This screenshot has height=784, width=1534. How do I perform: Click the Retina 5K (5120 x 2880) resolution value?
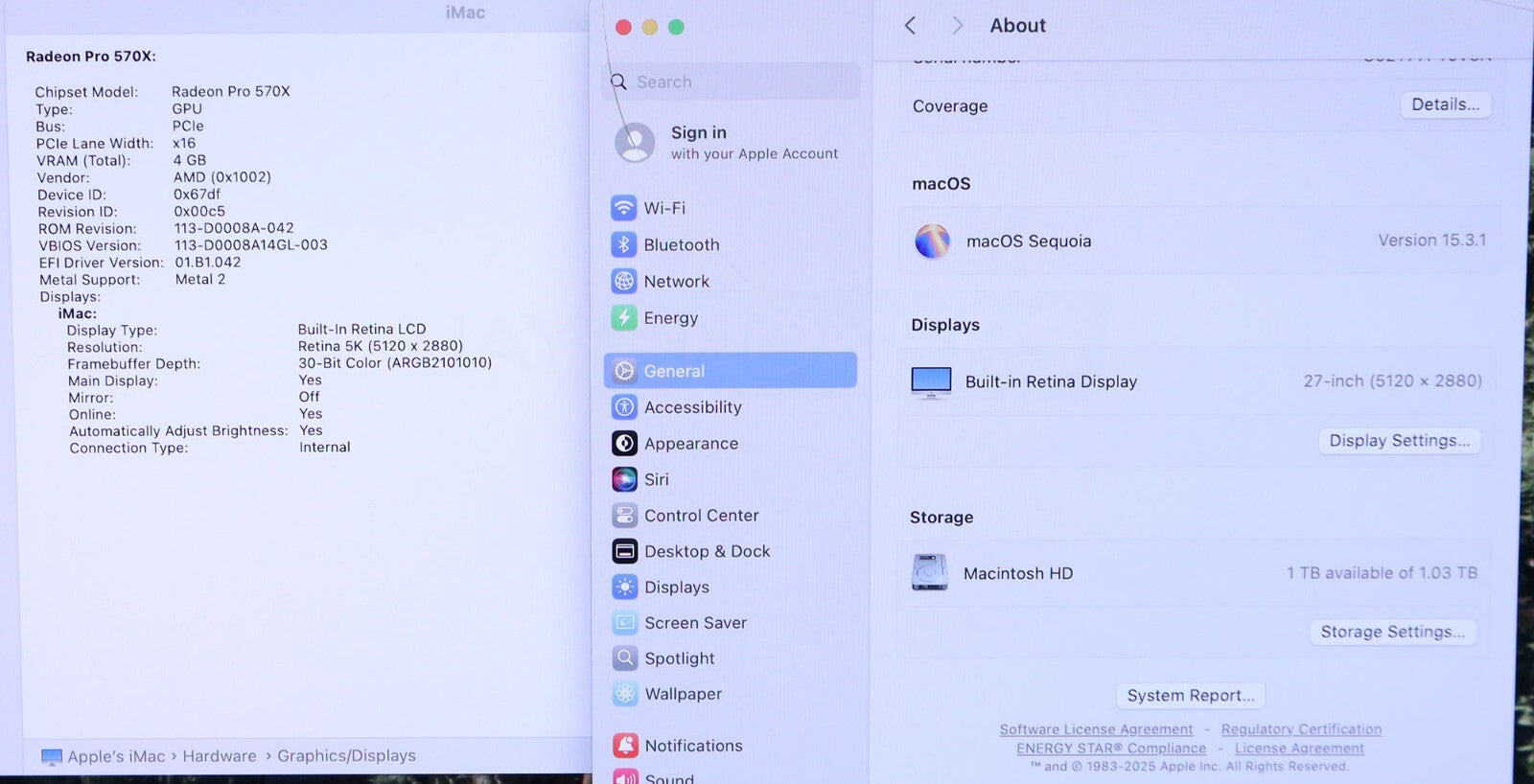pos(381,346)
